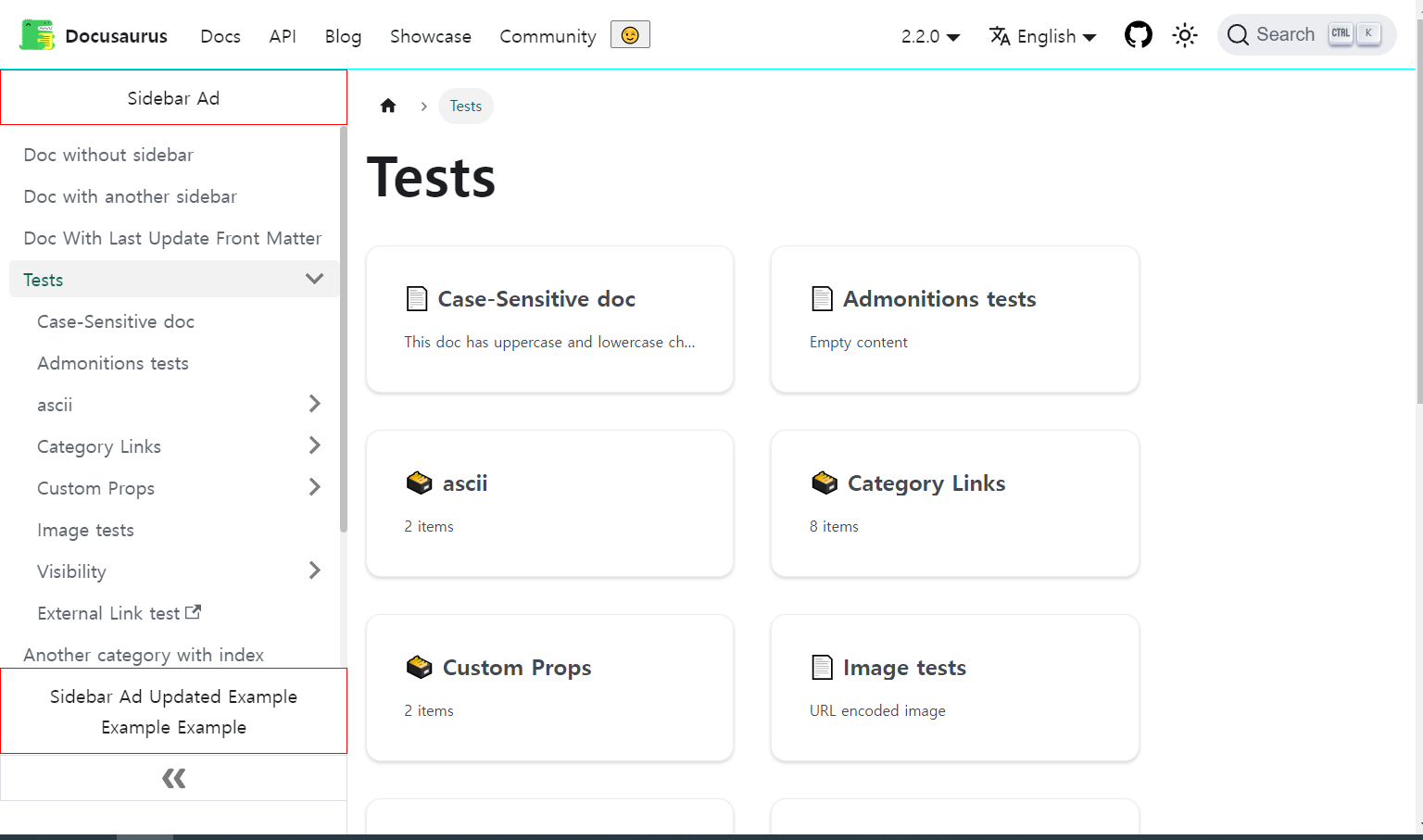The width and height of the screenshot is (1423, 840).
Task: Go to the Blog navbar item
Action: [x=343, y=36]
